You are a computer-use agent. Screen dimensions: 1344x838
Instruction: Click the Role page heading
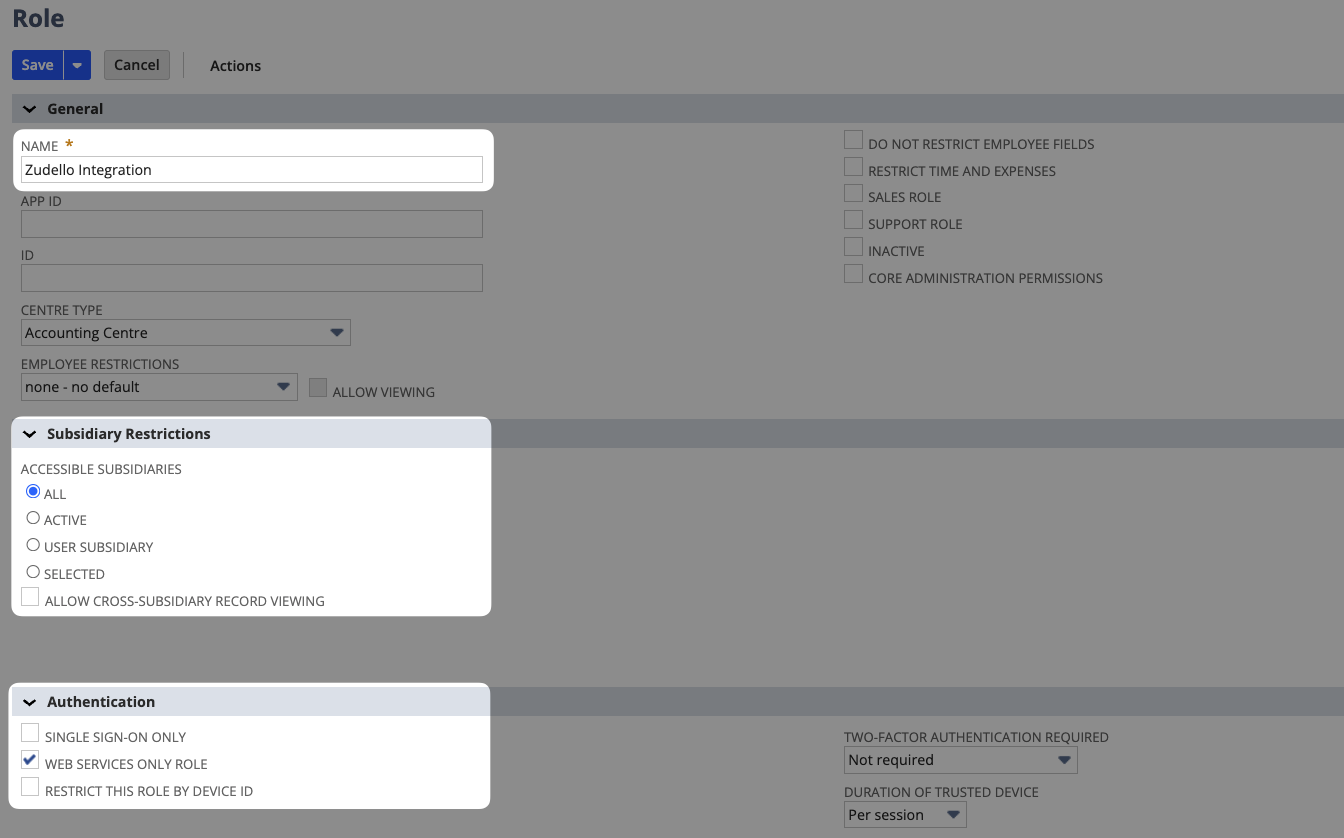point(38,18)
